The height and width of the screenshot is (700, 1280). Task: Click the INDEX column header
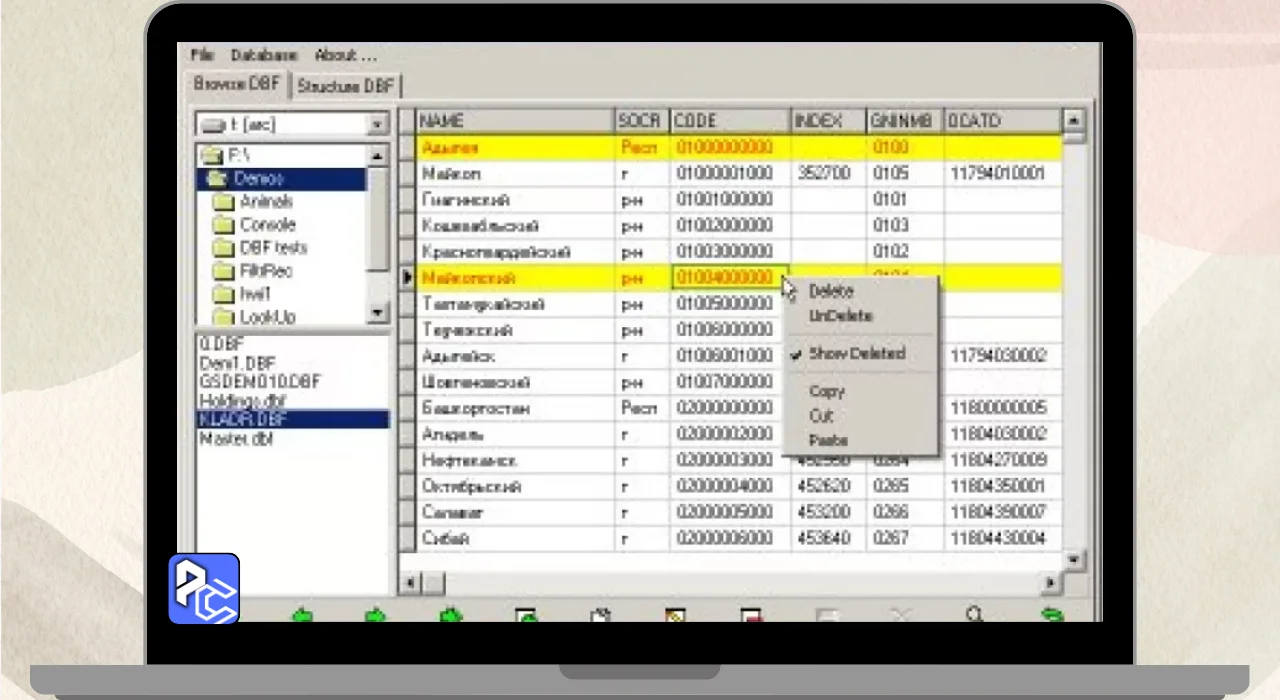pyautogui.click(x=828, y=121)
